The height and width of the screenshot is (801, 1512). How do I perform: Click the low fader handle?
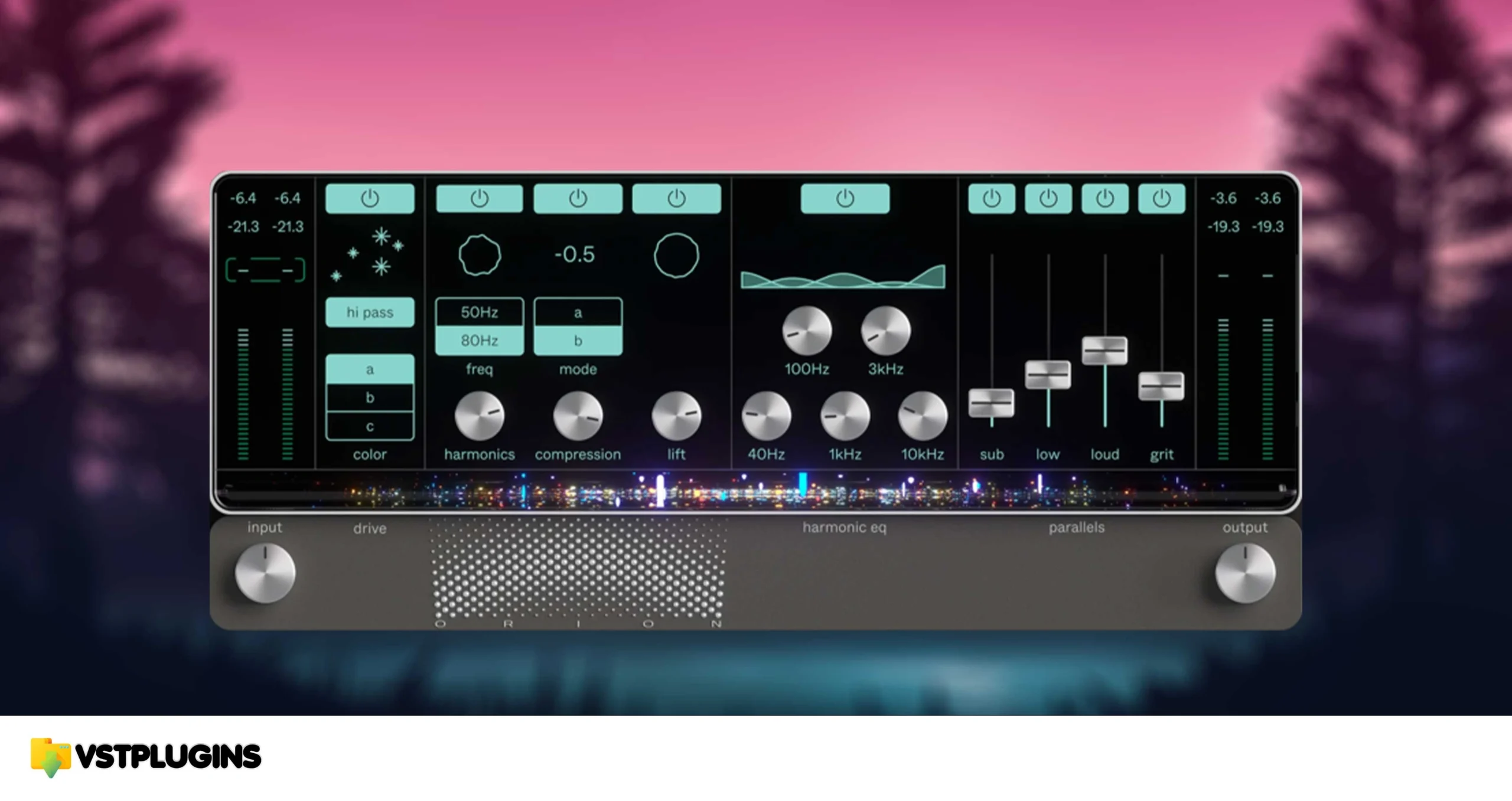click(x=1048, y=375)
